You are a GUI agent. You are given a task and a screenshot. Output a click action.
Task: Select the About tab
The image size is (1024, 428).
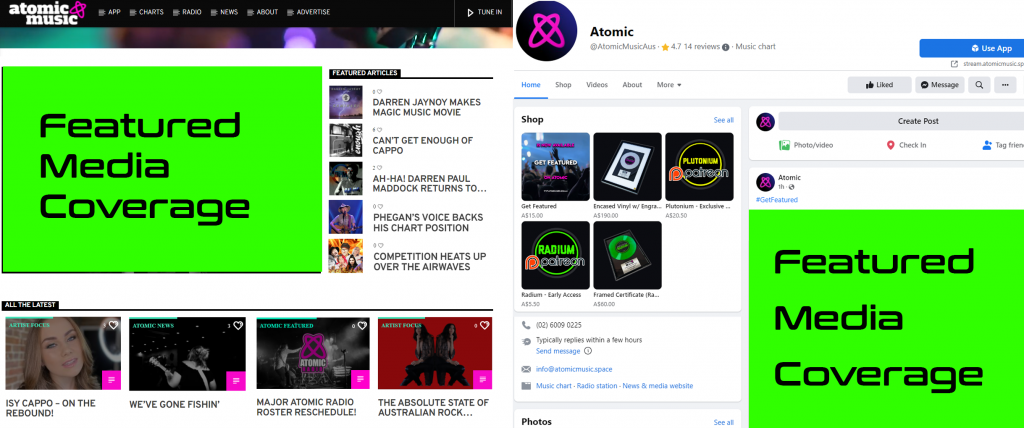pyautogui.click(x=632, y=85)
